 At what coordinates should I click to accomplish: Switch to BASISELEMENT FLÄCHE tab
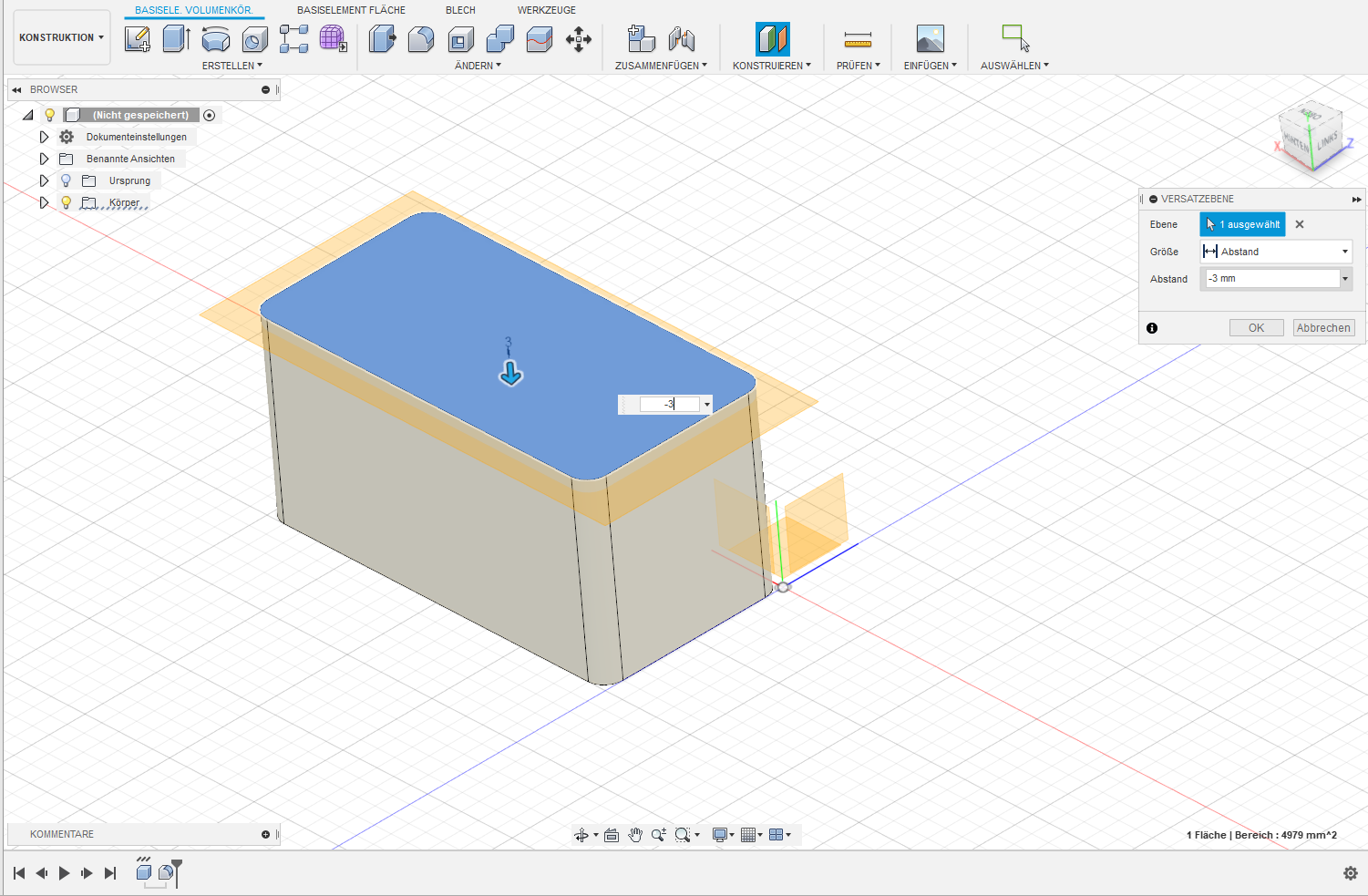pyautogui.click(x=351, y=10)
